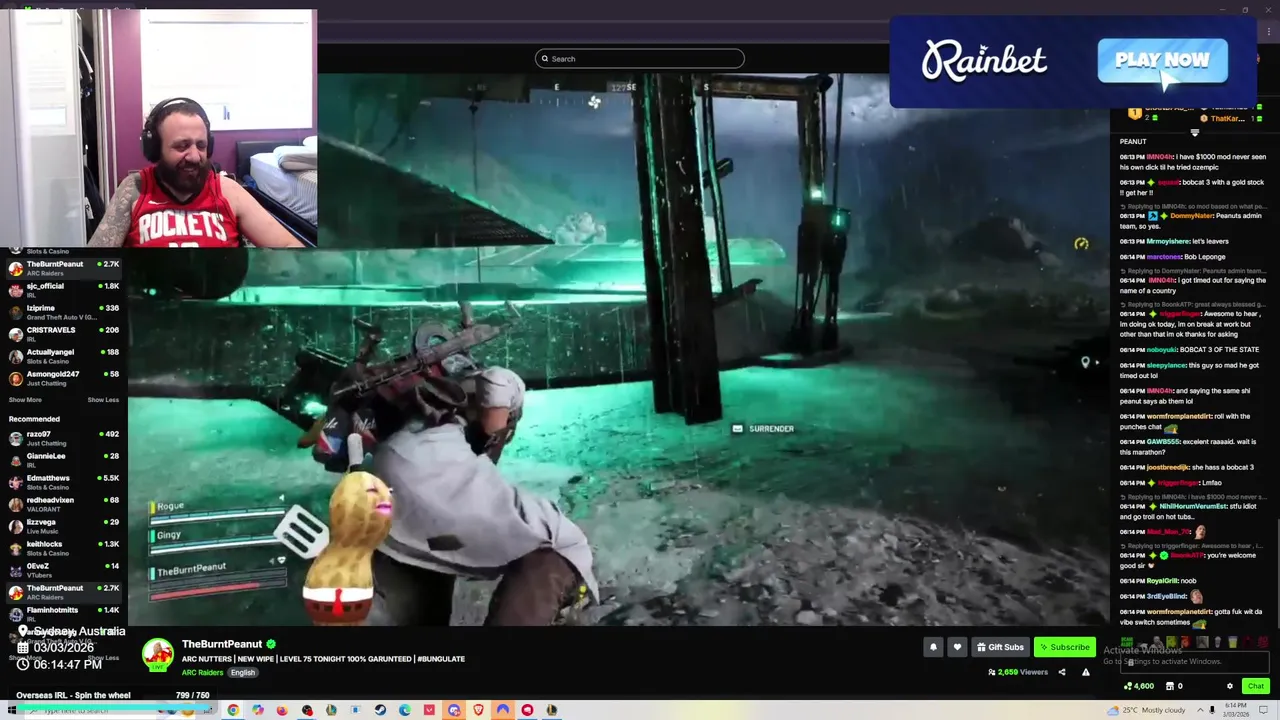Click TheBurntPeanut streamer avatar with LIVE badge
The height and width of the screenshot is (720, 1280).
tap(157, 655)
